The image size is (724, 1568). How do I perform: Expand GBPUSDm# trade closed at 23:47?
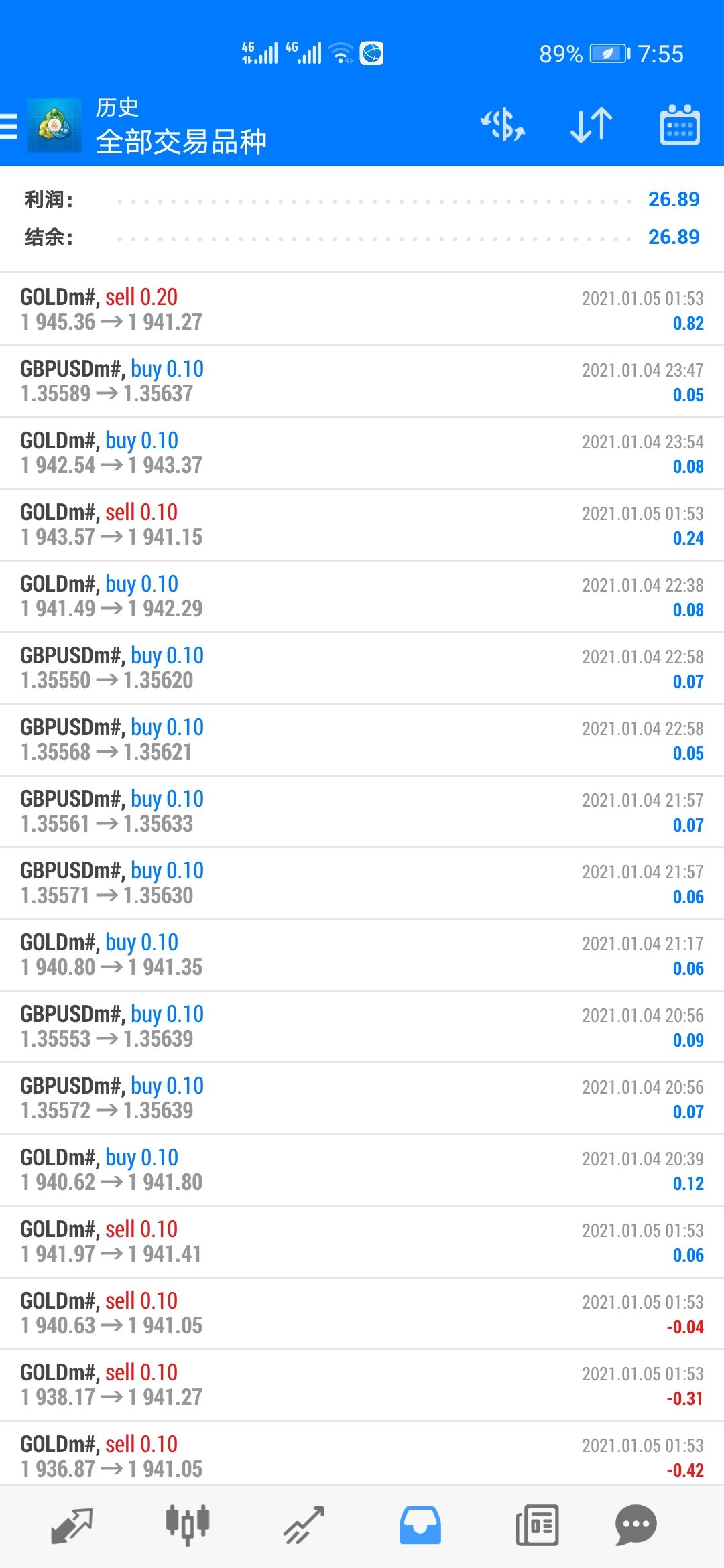point(362,381)
